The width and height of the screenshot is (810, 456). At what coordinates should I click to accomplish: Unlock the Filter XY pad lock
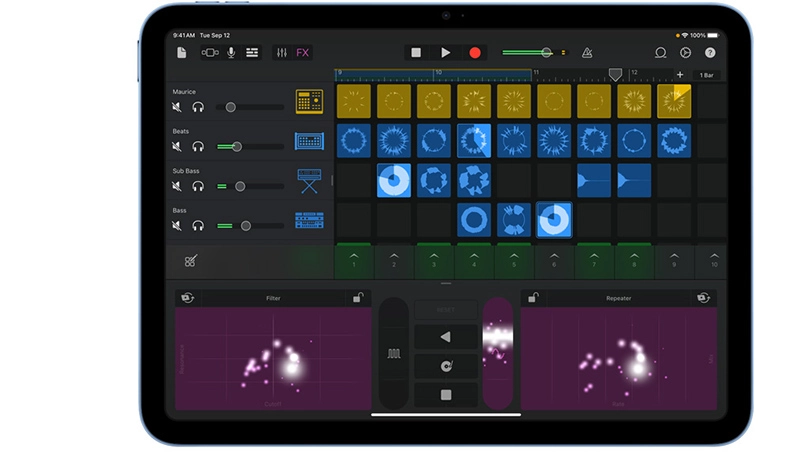coord(358,298)
